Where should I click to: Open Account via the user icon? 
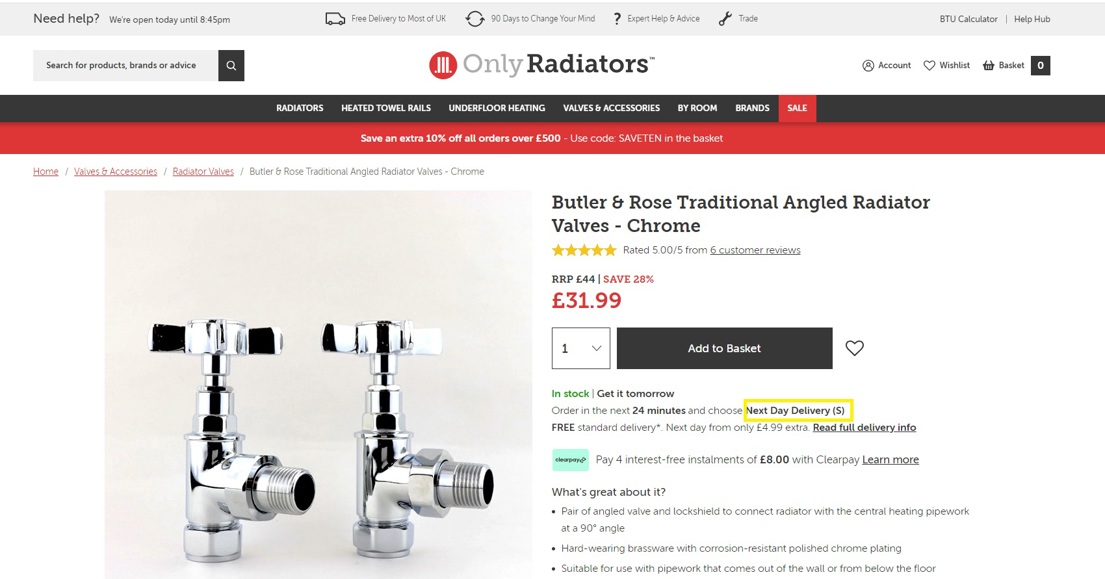pyautogui.click(x=868, y=66)
